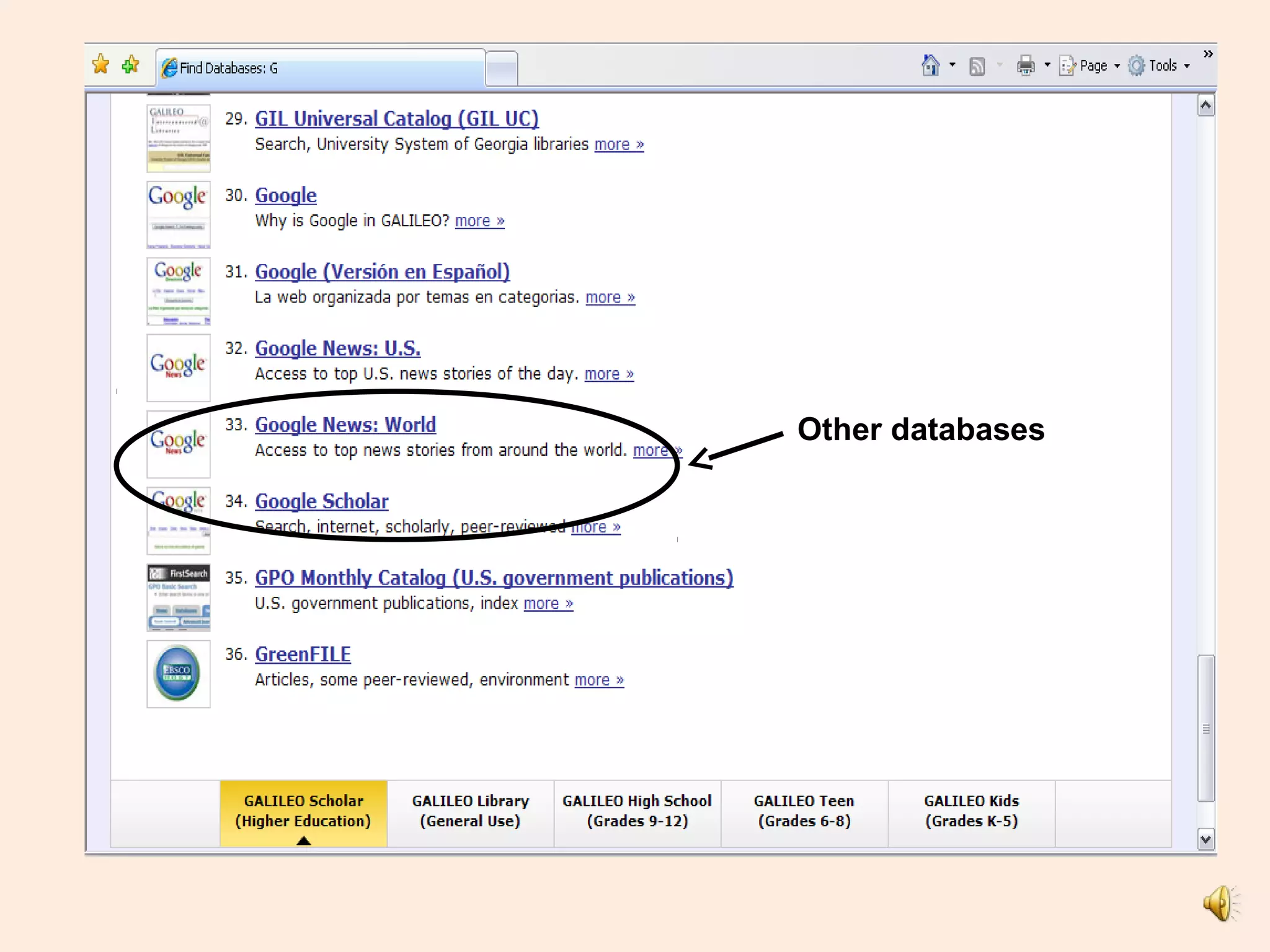Select the Find Databases browser tab
The image size is (1270, 952).
click(x=320, y=68)
